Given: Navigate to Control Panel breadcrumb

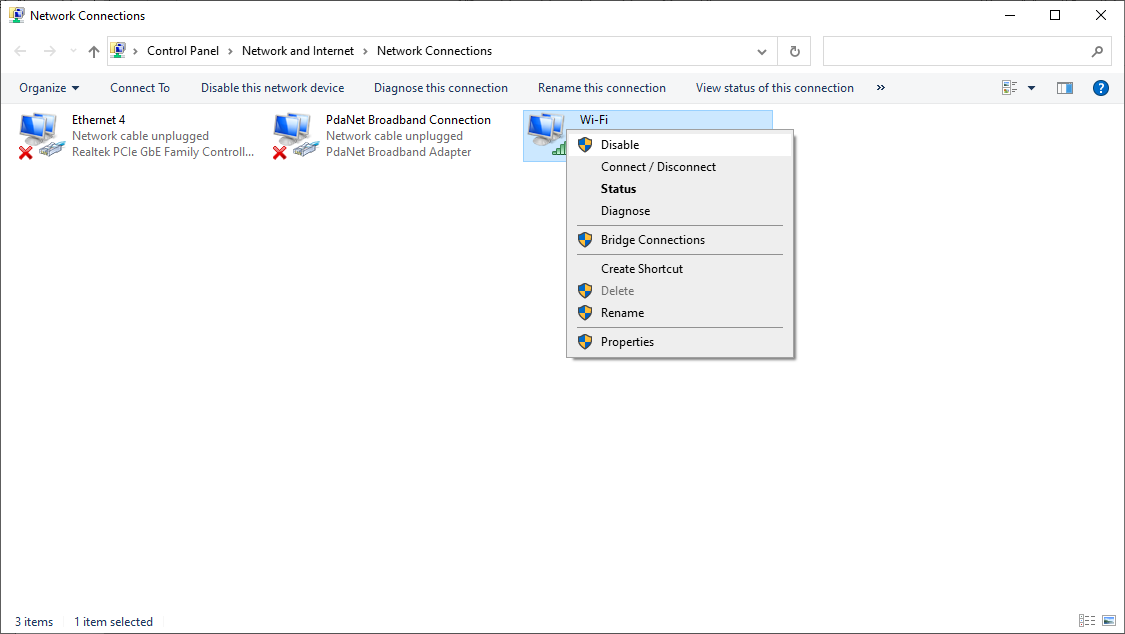Looking at the screenshot, I should [183, 51].
